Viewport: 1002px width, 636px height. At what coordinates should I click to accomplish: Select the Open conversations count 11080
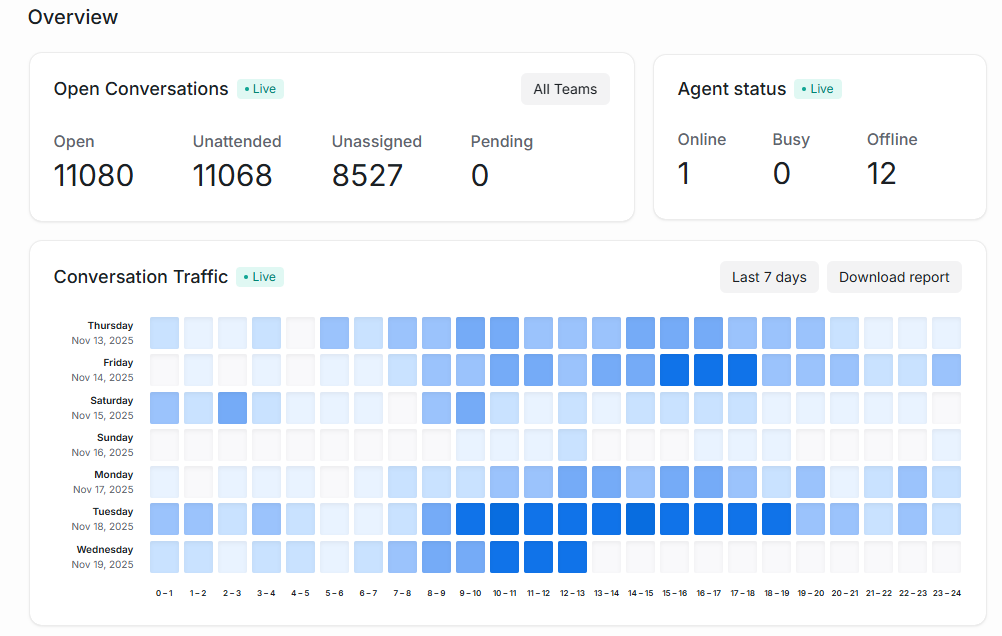[x=94, y=175]
